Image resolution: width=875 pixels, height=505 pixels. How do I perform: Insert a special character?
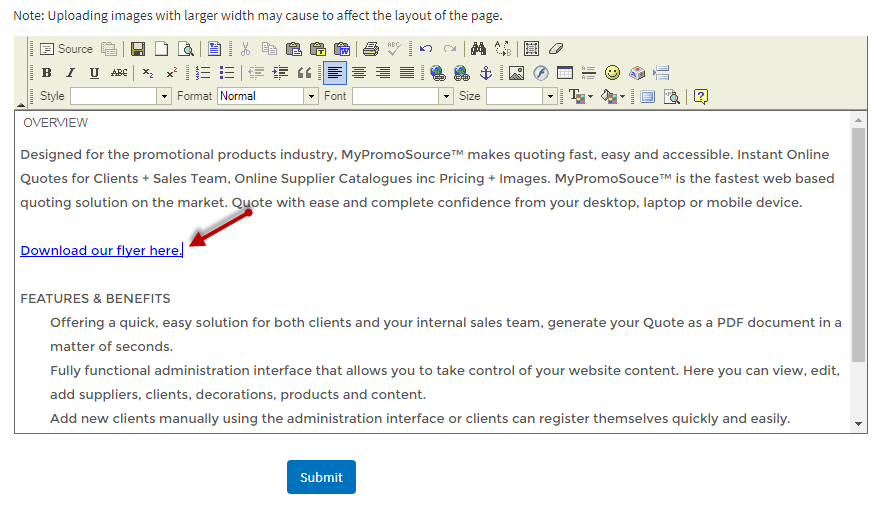point(637,73)
